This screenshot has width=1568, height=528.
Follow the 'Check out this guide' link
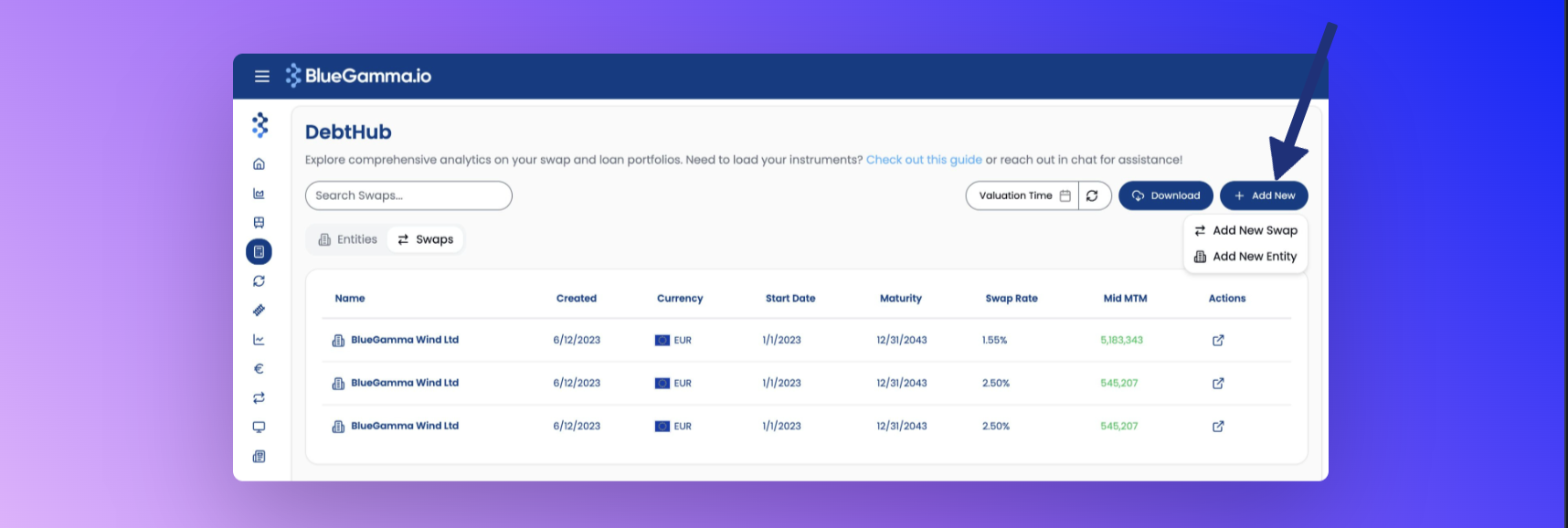(x=924, y=160)
